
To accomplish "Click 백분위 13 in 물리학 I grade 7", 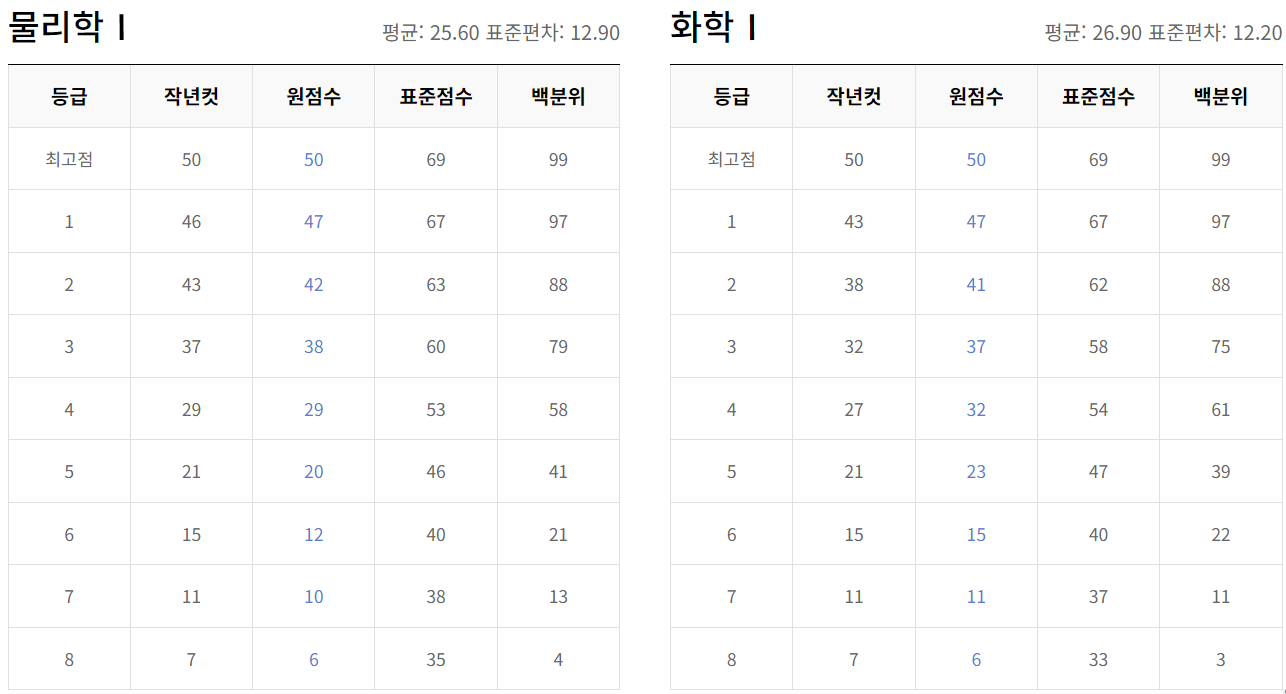I will click(x=558, y=597).
